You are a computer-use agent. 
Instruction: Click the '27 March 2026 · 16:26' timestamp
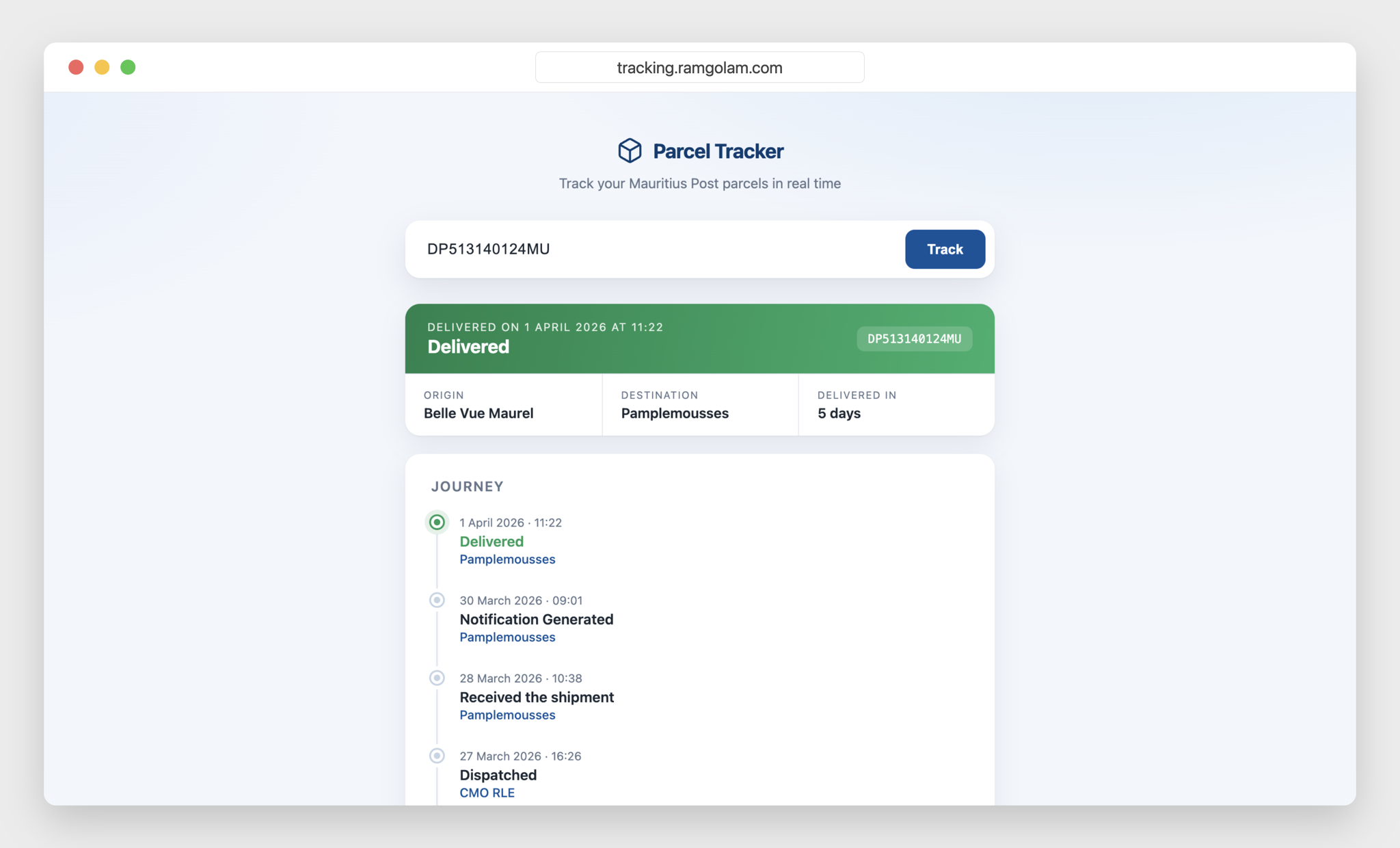[x=520, y=757]
